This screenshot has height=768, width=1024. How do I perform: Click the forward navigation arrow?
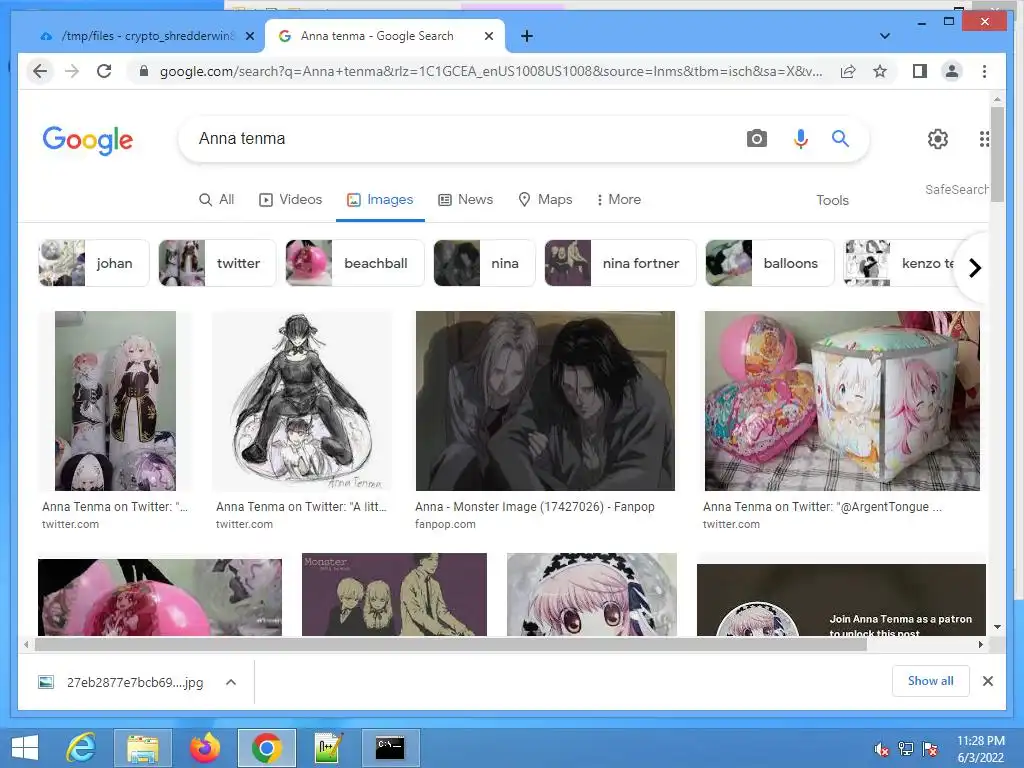pos(72,71)
